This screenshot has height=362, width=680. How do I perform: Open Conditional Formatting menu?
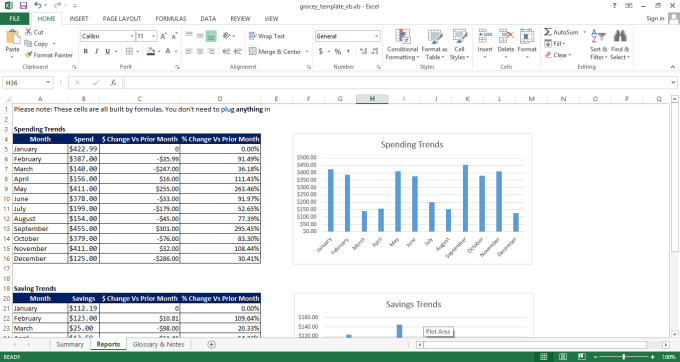(x=402, y=45)
